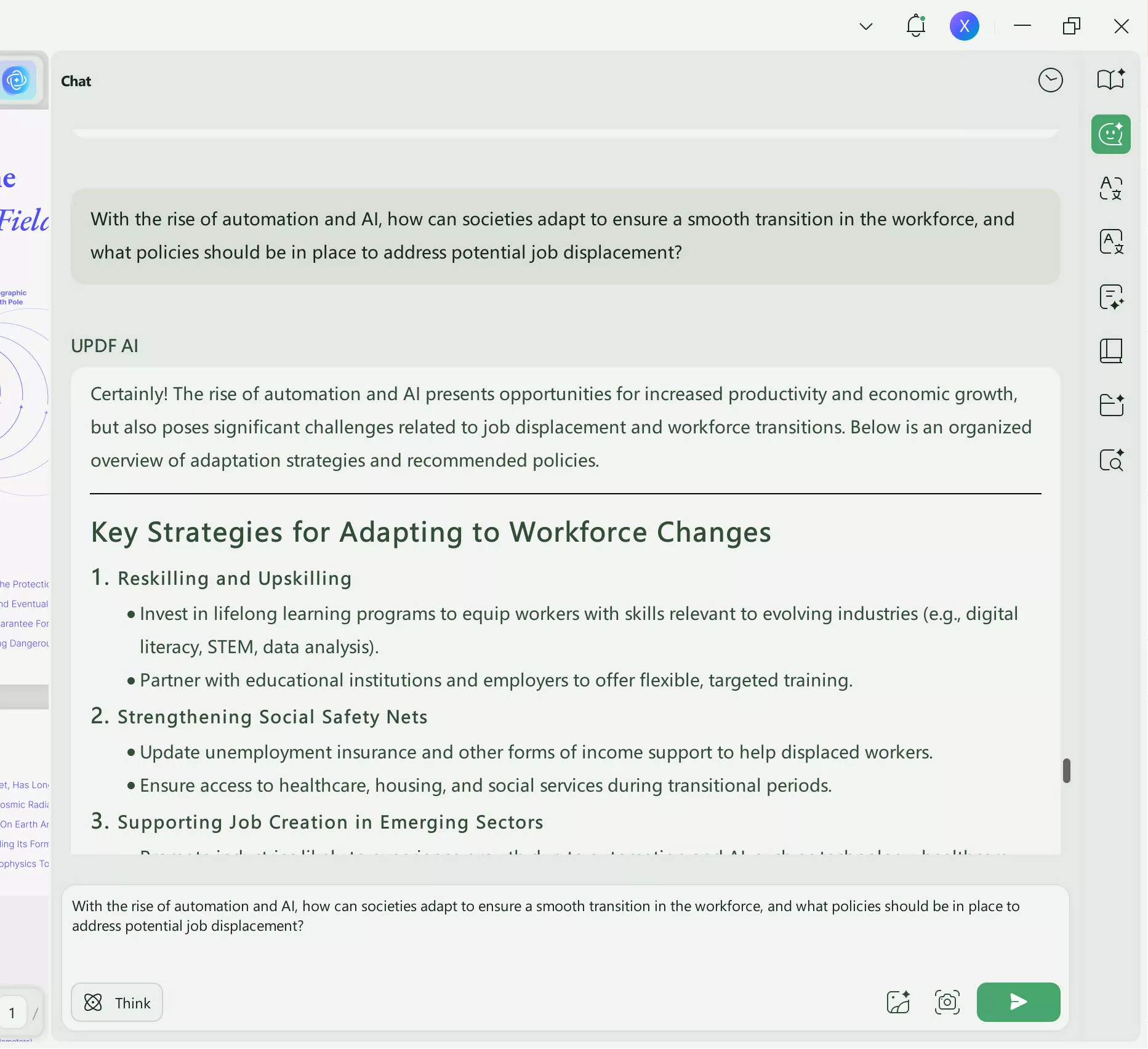Click the page number box showing 1
The height and width of the screenshot is (1049, 1148).
pos(12,1013)
